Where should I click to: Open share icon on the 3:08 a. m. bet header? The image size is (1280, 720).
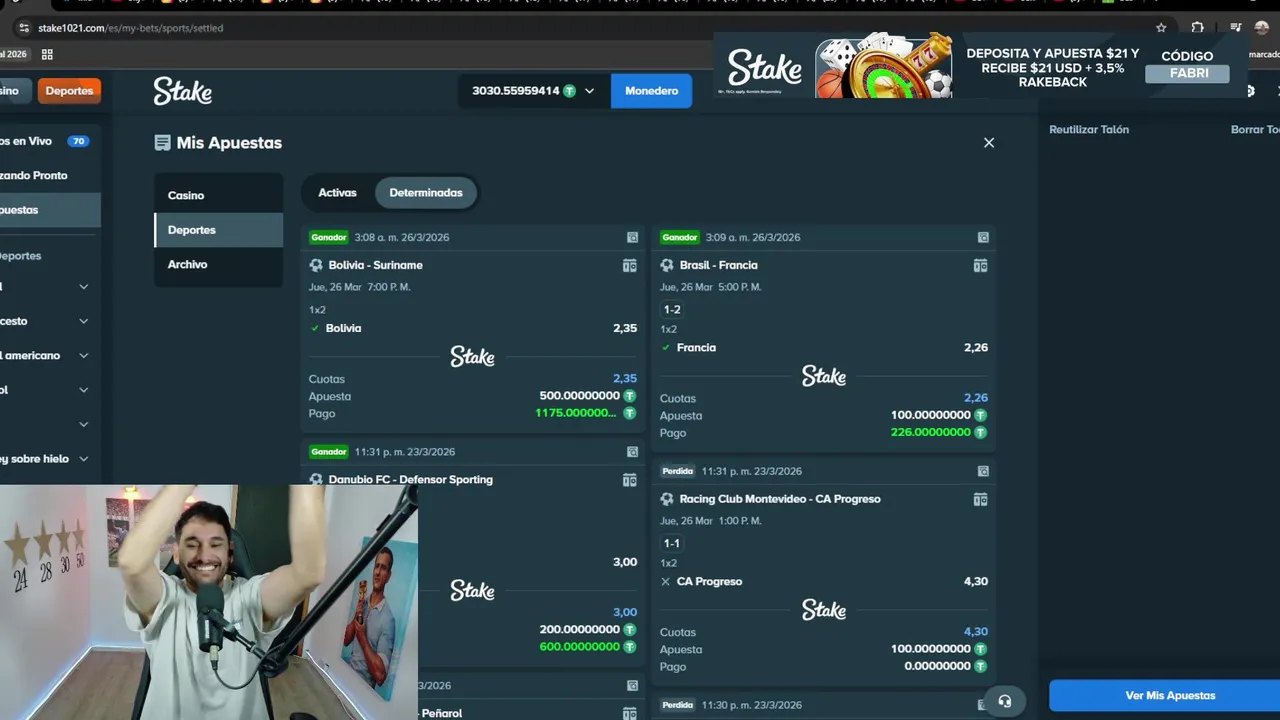pos(632,238)
